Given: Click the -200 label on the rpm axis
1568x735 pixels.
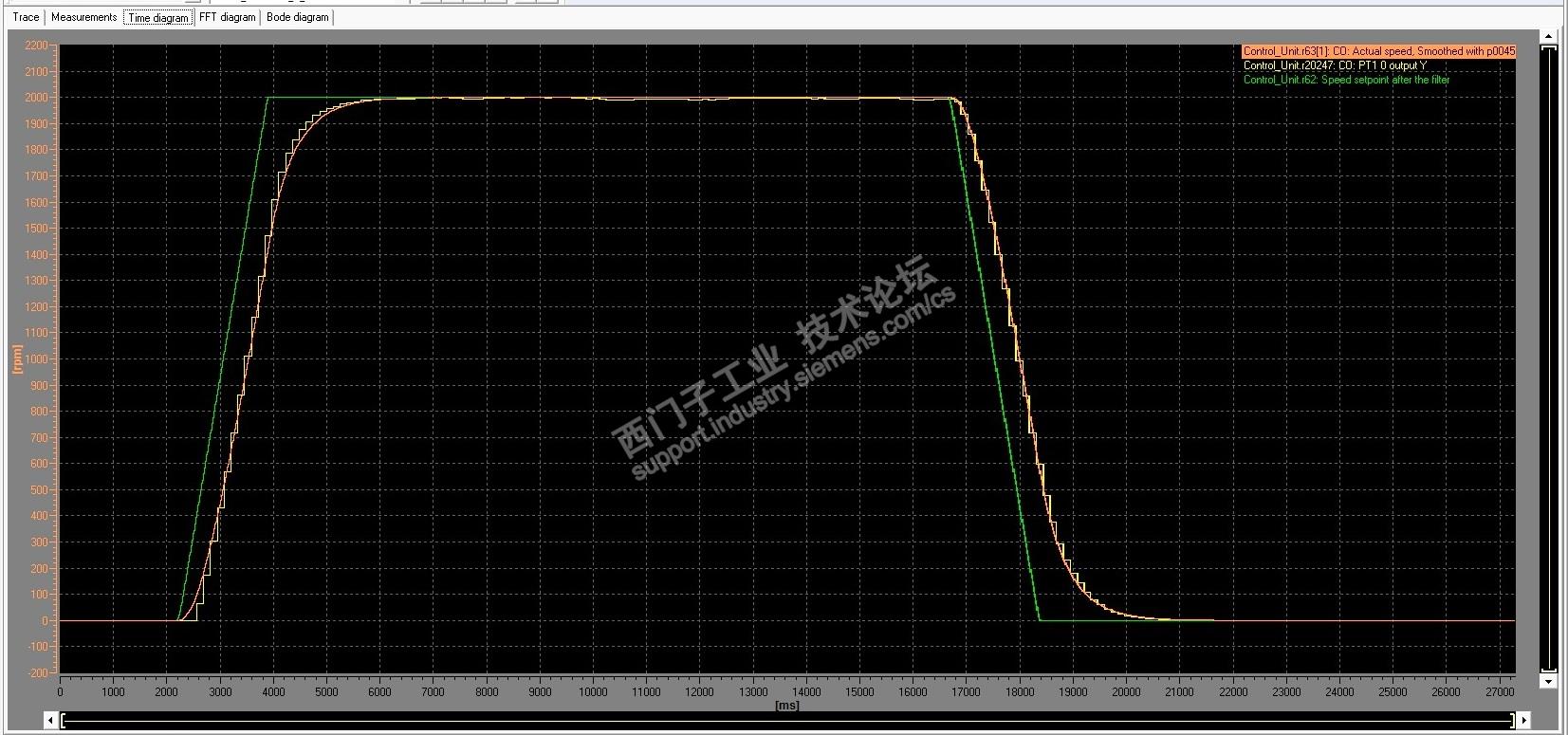Looking at the screenshot, I should tap(37, 672).
